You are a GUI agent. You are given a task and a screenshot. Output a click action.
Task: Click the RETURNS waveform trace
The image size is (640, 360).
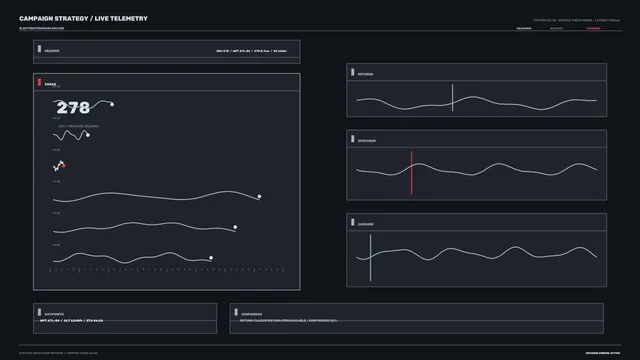point(476,103)
